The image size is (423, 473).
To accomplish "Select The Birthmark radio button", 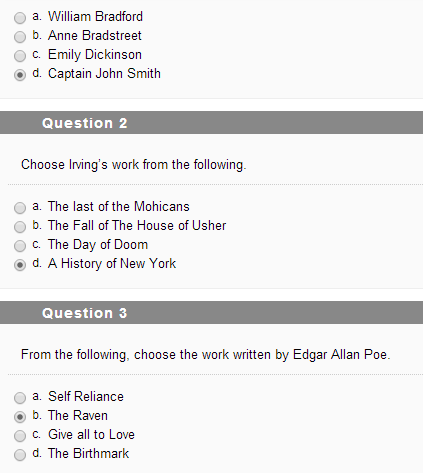I will click(20, 455).
